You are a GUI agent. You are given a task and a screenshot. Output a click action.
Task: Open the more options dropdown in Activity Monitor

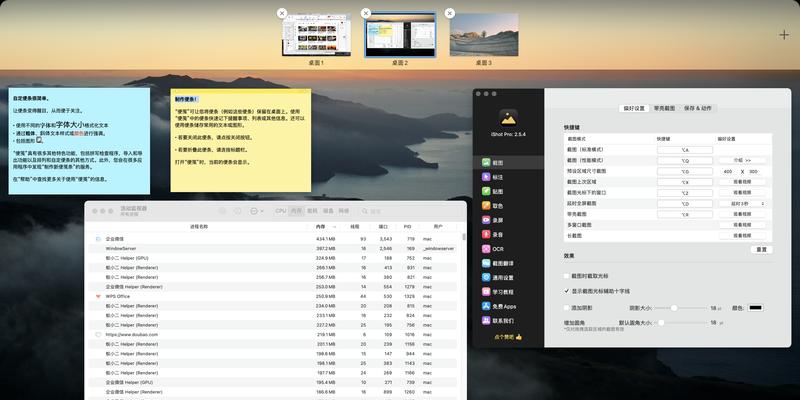[x=257, y=211]
